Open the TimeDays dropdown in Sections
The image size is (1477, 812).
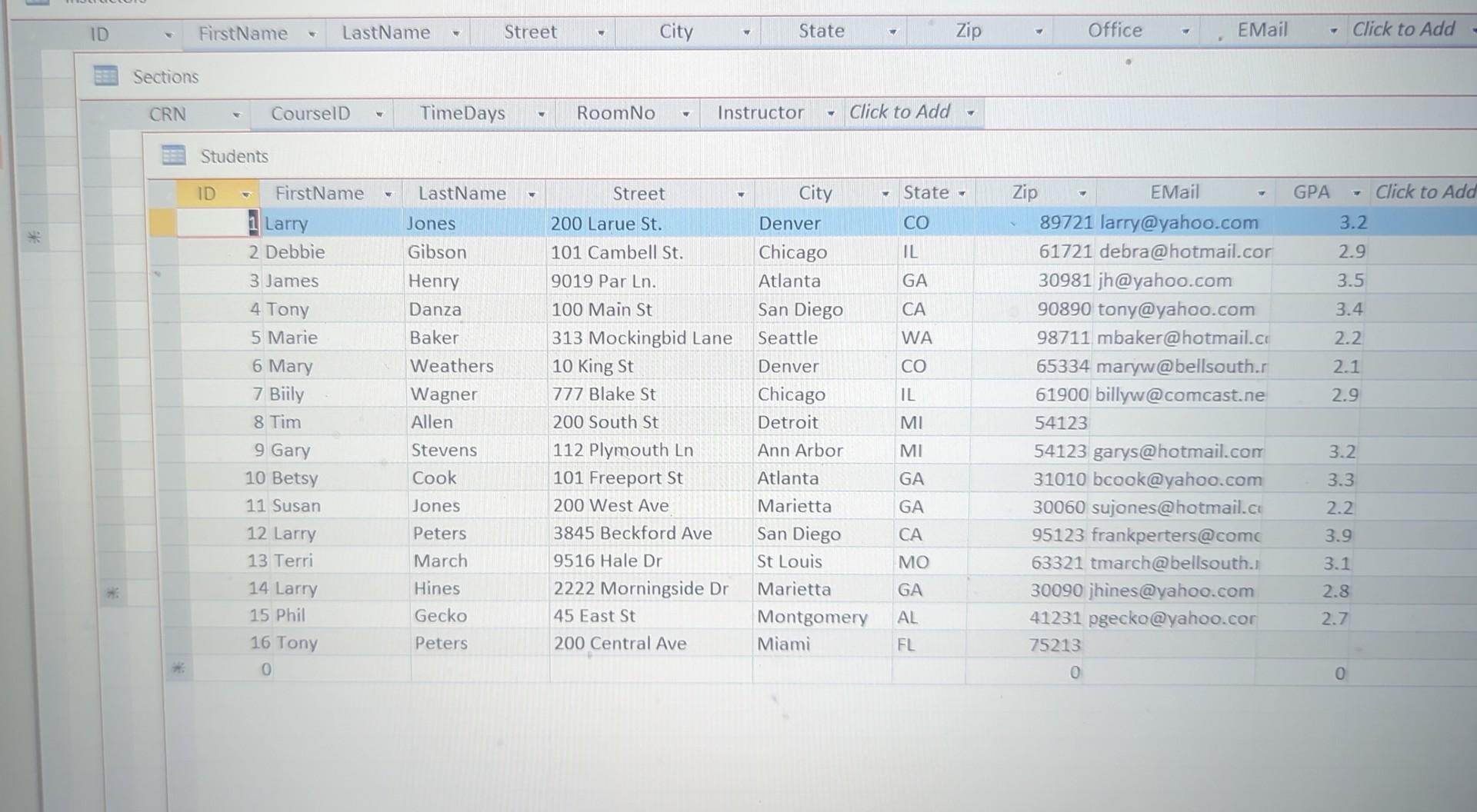coord(541,112)
